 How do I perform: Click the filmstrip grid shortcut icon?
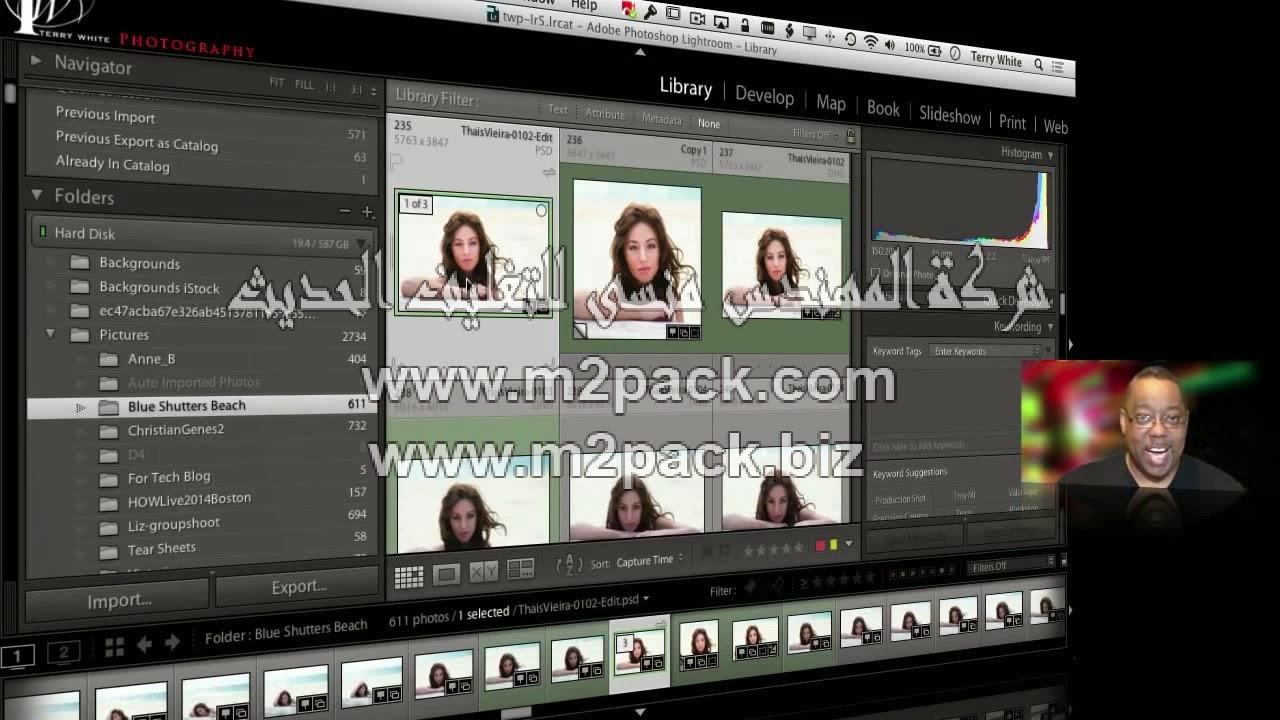click(114, 648)
